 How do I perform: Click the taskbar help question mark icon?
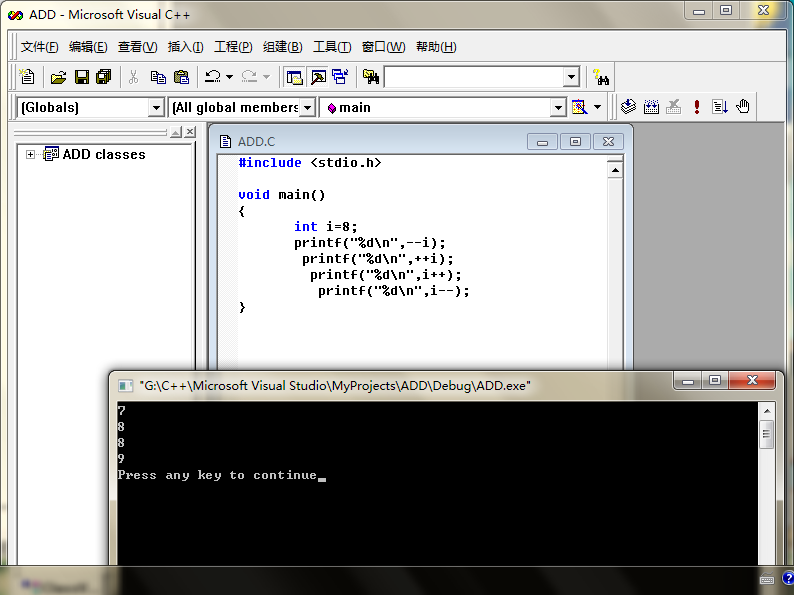tap(787, 578)
